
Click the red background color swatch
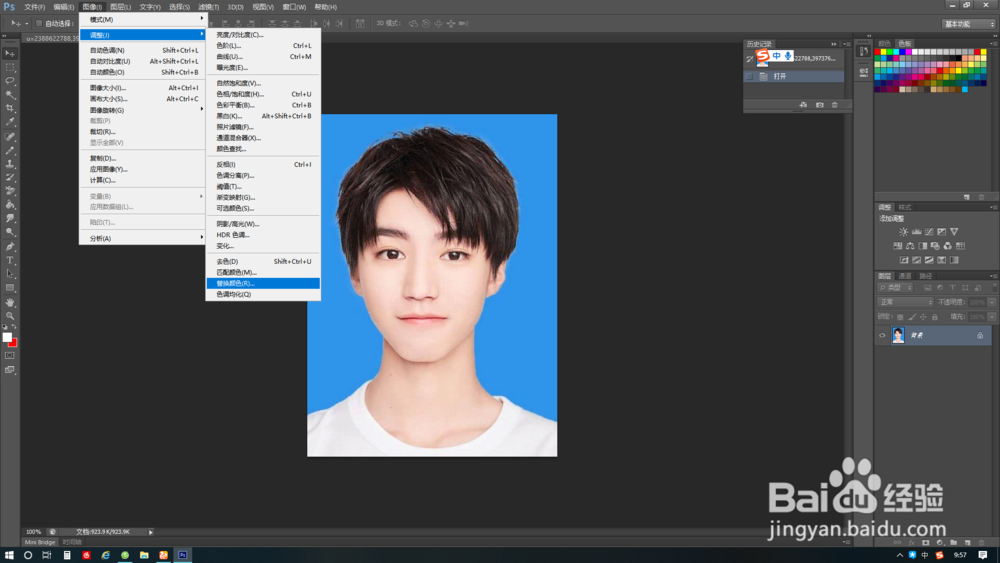(x=13, y=342)
